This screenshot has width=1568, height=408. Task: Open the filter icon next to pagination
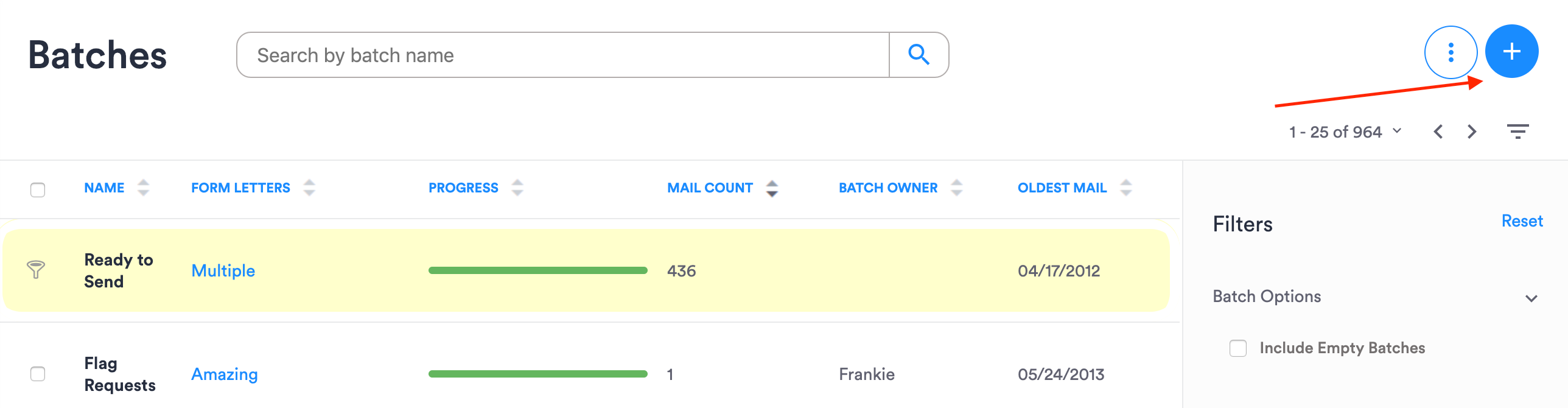point(1519,131)
